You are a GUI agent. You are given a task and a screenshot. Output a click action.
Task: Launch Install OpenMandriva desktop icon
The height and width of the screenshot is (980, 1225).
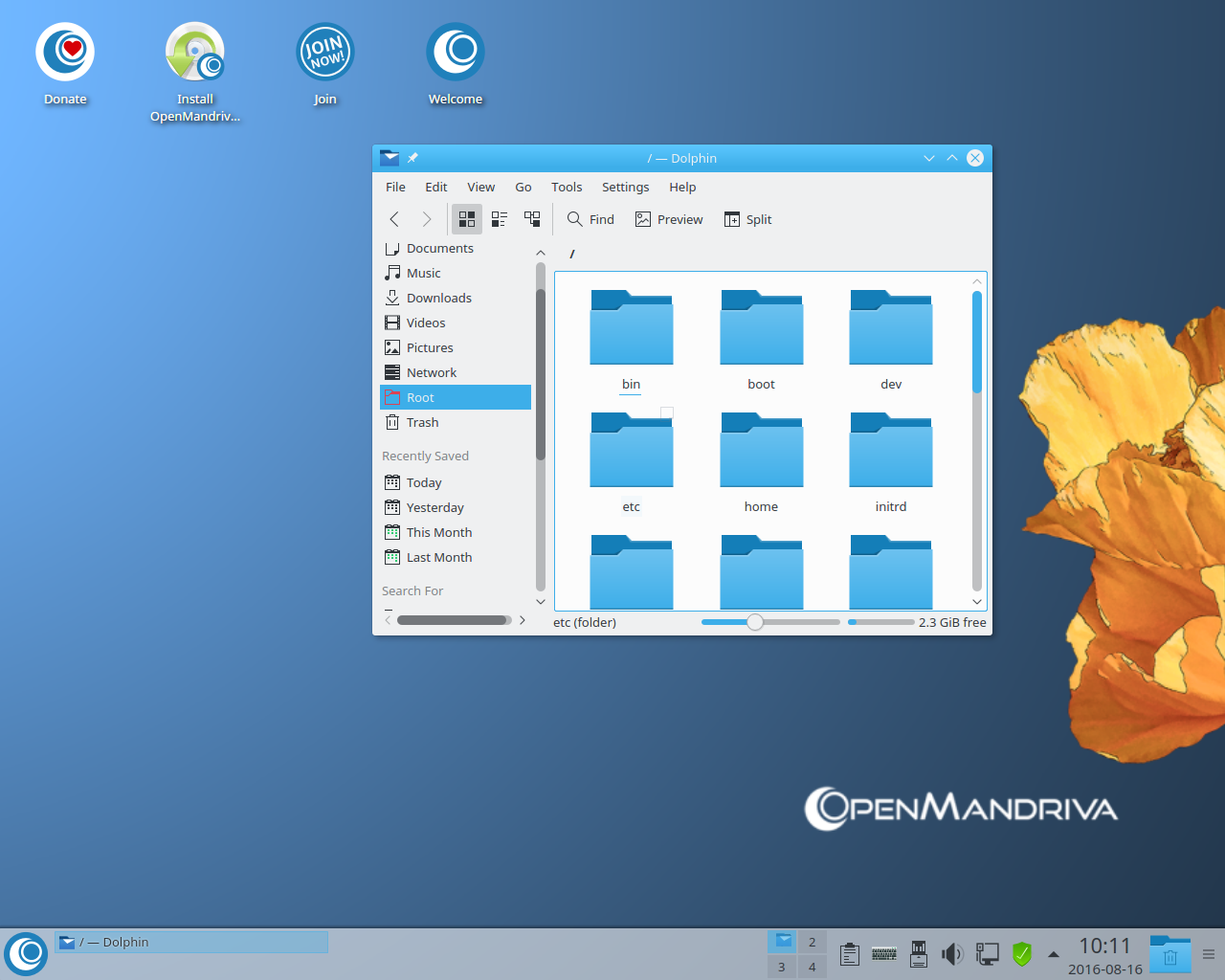(195, 73)
